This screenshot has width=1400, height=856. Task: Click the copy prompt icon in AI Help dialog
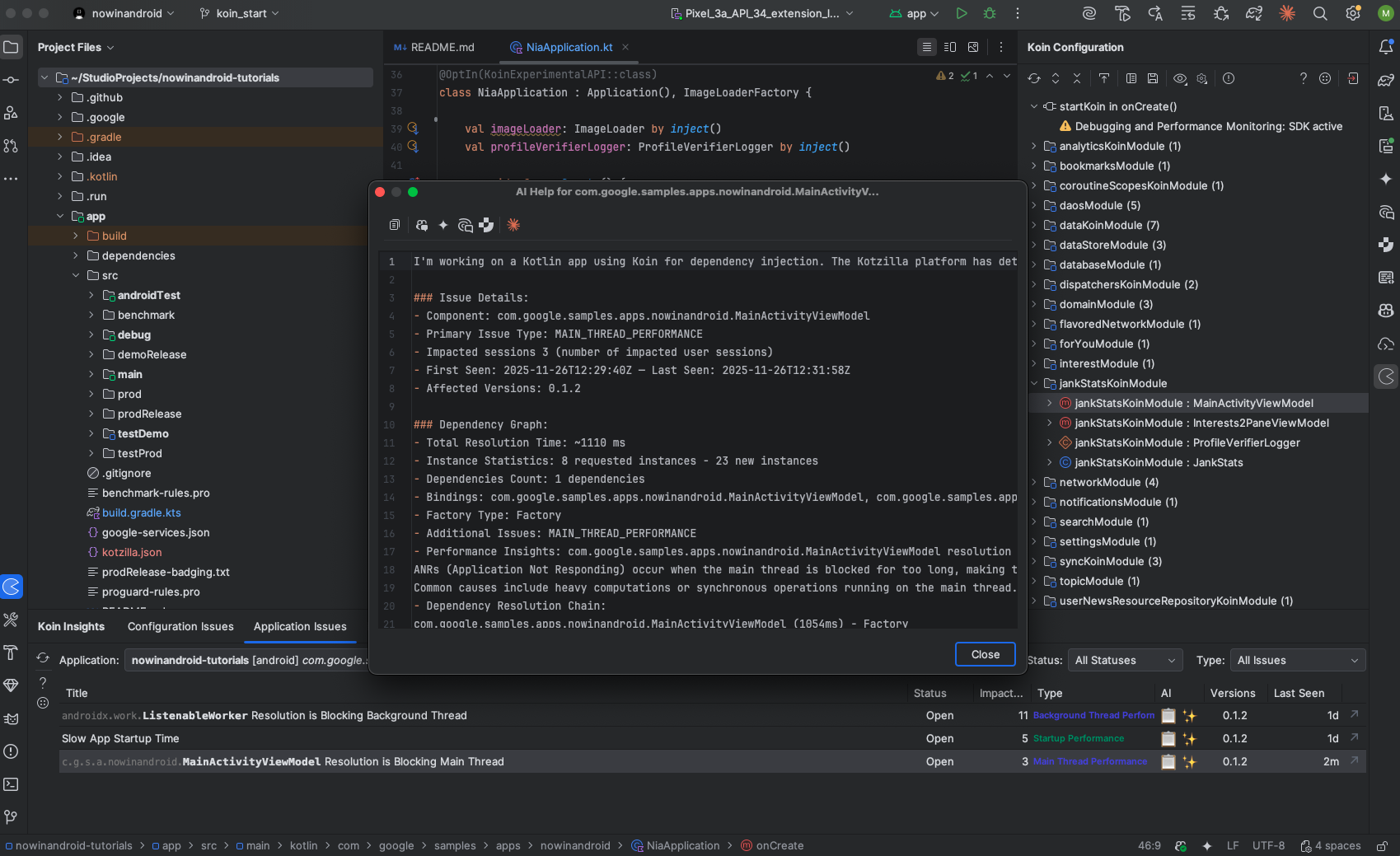point(395,225)
